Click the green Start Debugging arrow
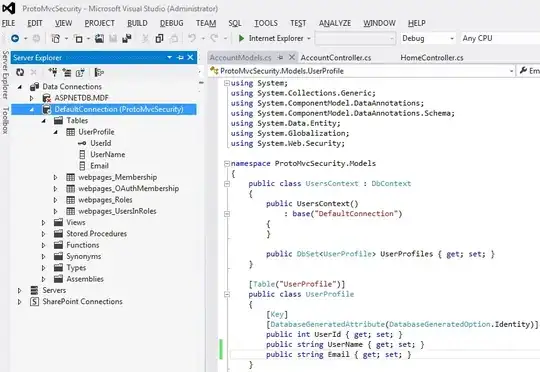Screen dimensions: 540x372 241,38
